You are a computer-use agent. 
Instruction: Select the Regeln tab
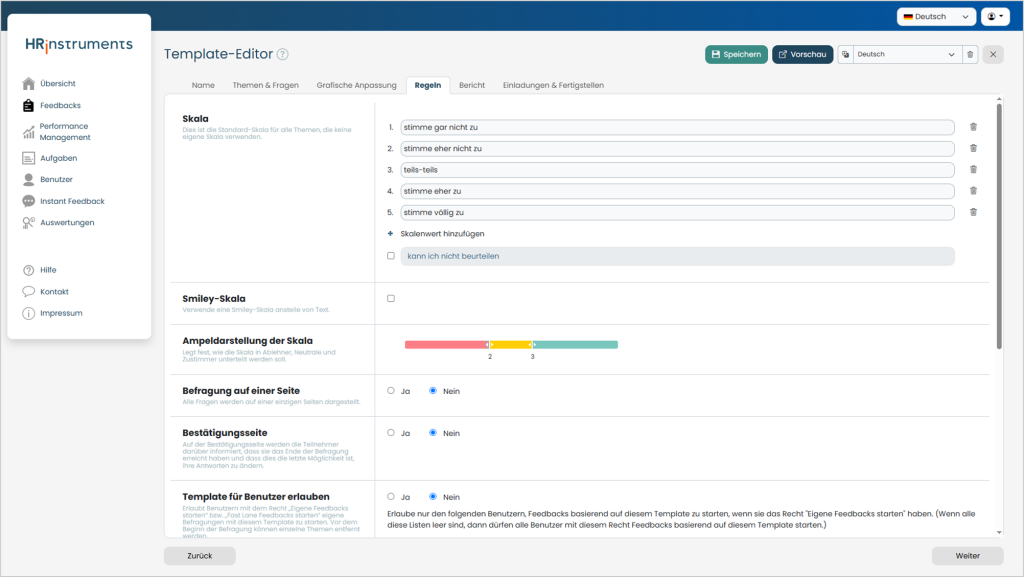[x=428, y=85]
